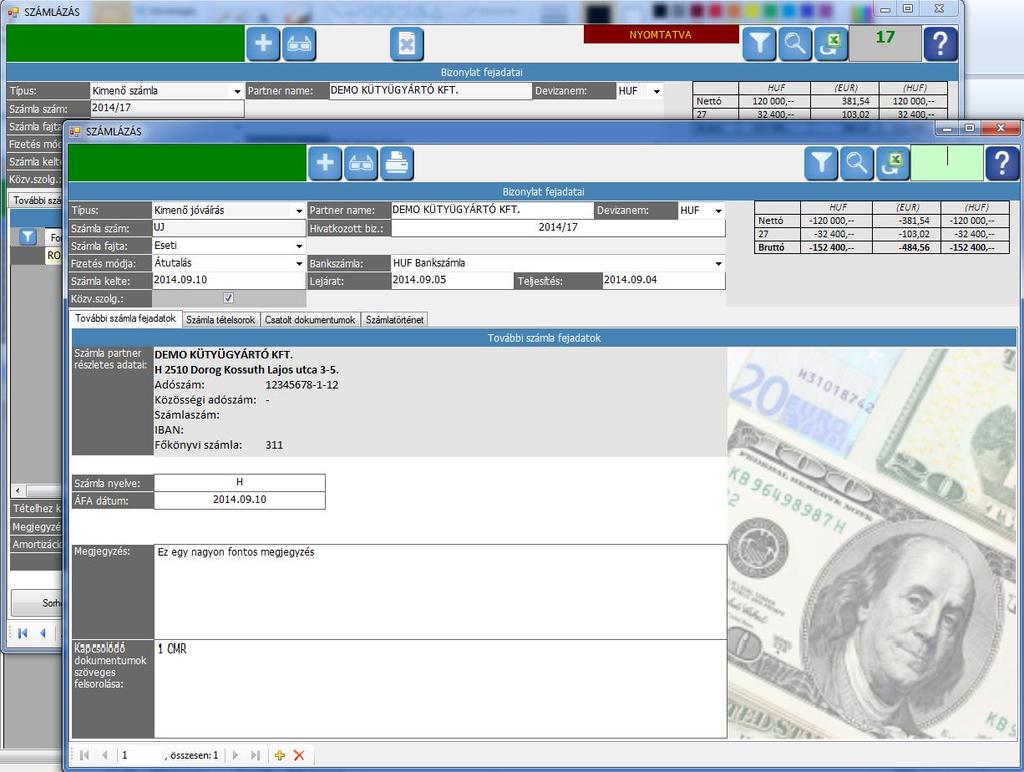Viewport: 1024px width, 772px height.
Task: Open the Fizetés módja dropdown showing Átutalás
Action: click(x=299, y=263)
